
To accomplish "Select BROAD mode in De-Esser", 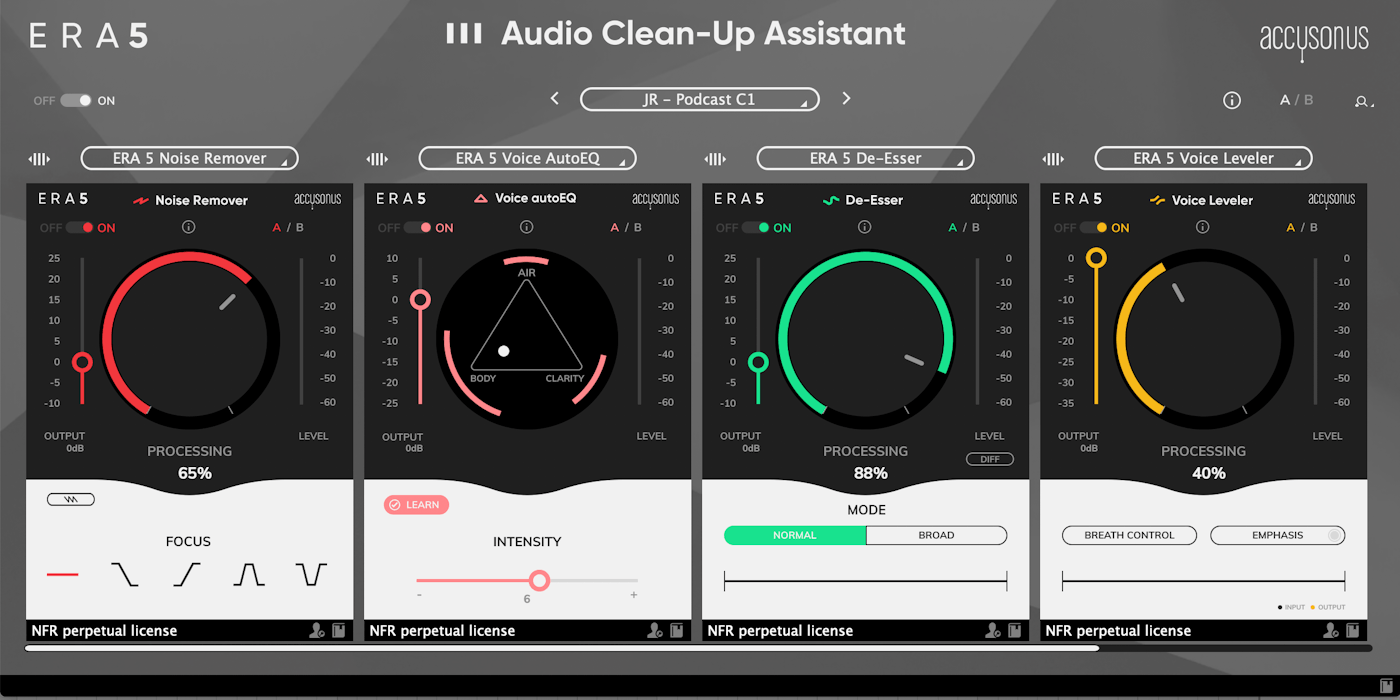I will point(936,535).
